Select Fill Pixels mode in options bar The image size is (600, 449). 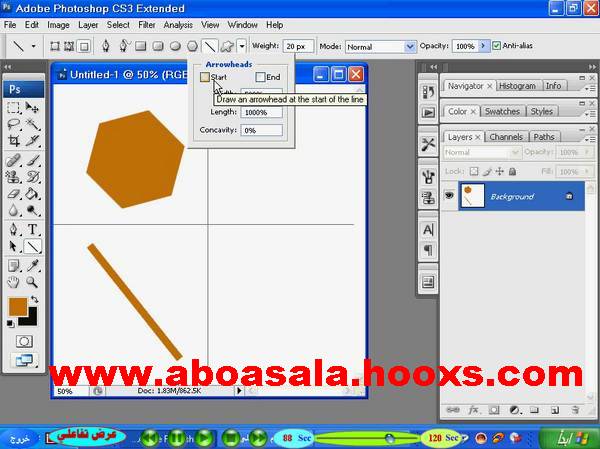[x=84, y=46]
